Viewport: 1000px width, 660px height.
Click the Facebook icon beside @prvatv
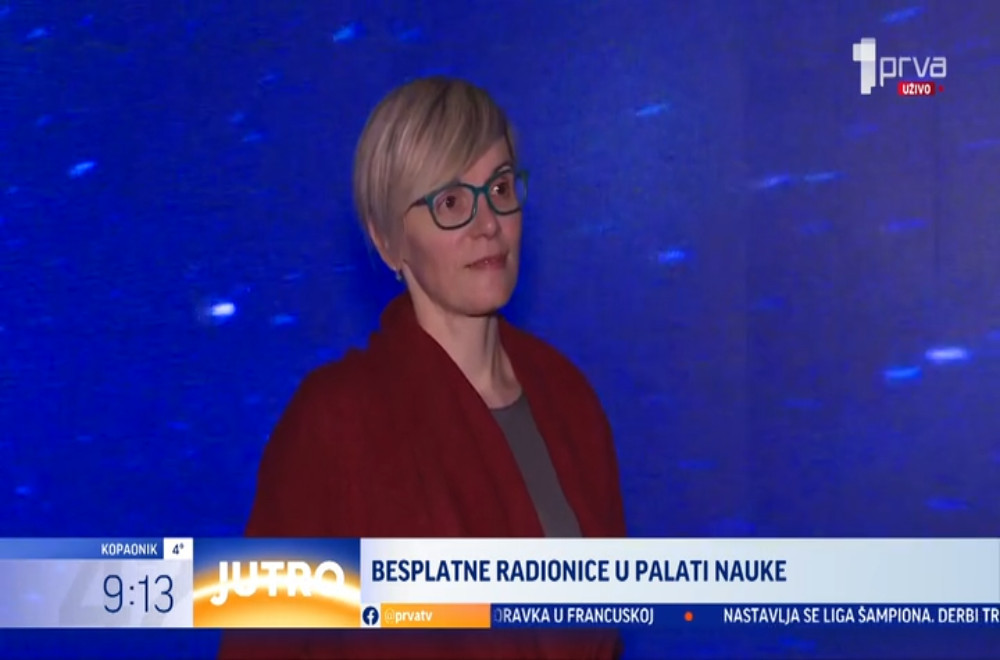pos(371,616)
